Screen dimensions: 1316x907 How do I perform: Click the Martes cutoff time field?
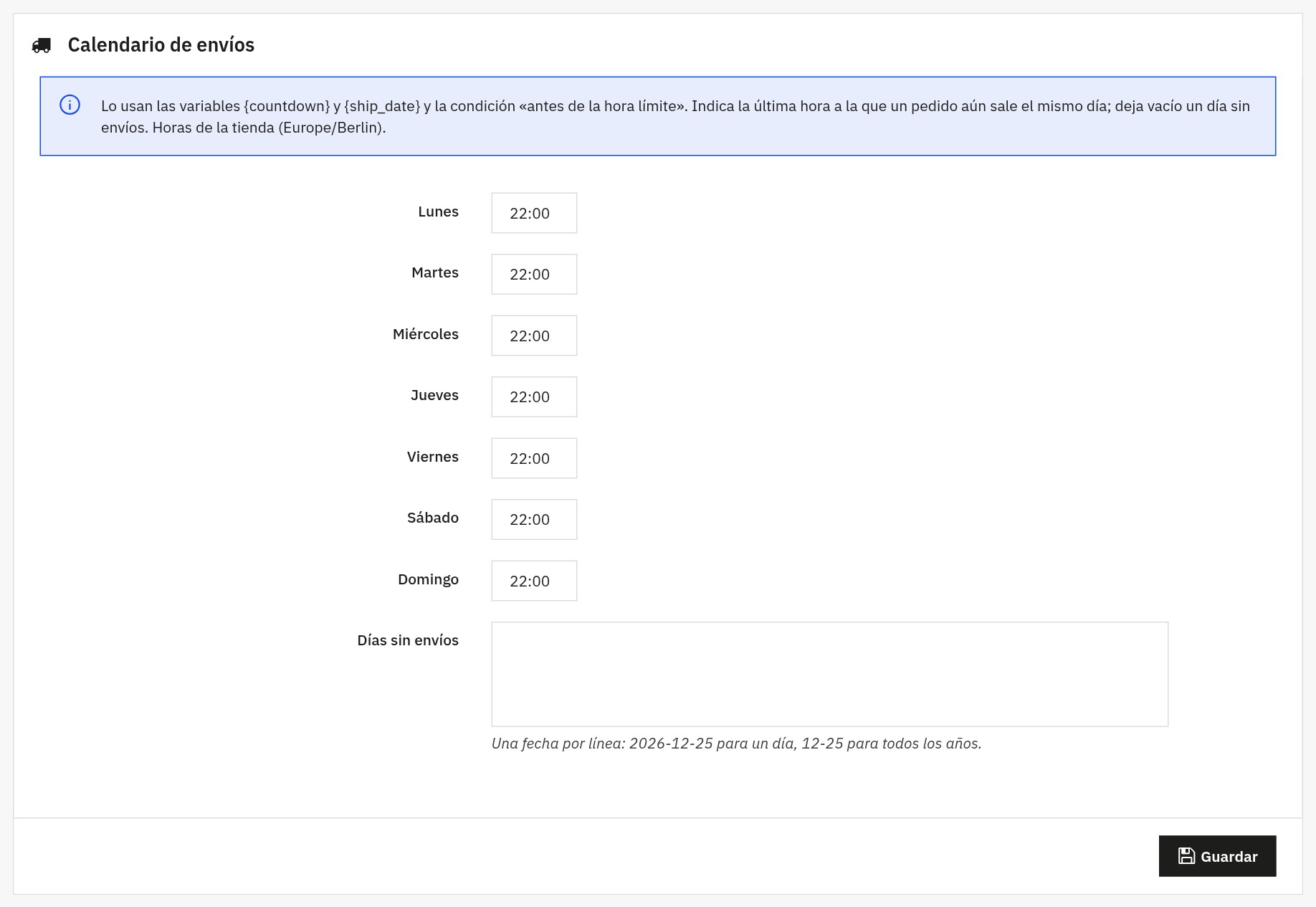pos(534,274)
